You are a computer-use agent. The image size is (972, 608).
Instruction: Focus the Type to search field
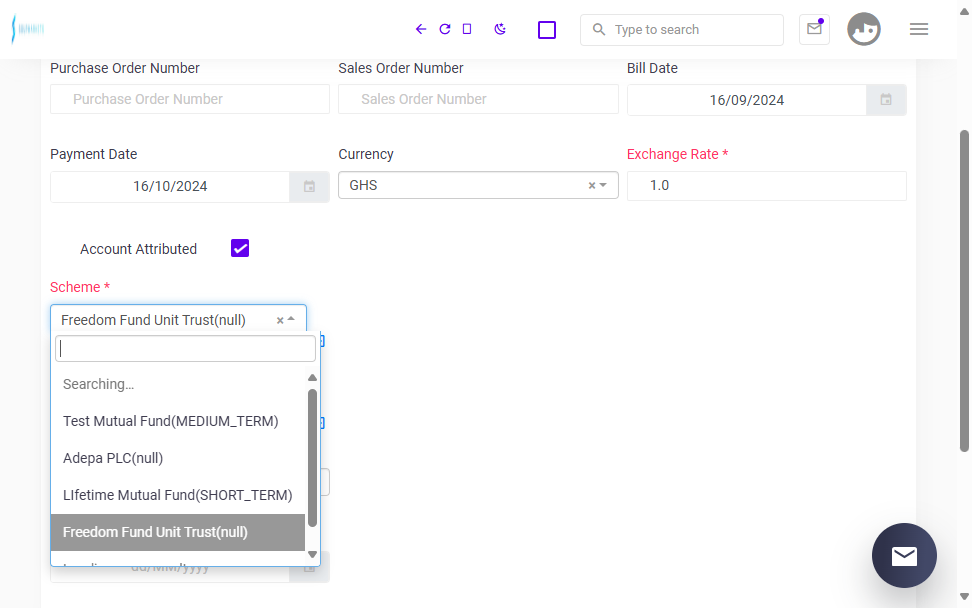pyautogui.click(x=682, y=30)
